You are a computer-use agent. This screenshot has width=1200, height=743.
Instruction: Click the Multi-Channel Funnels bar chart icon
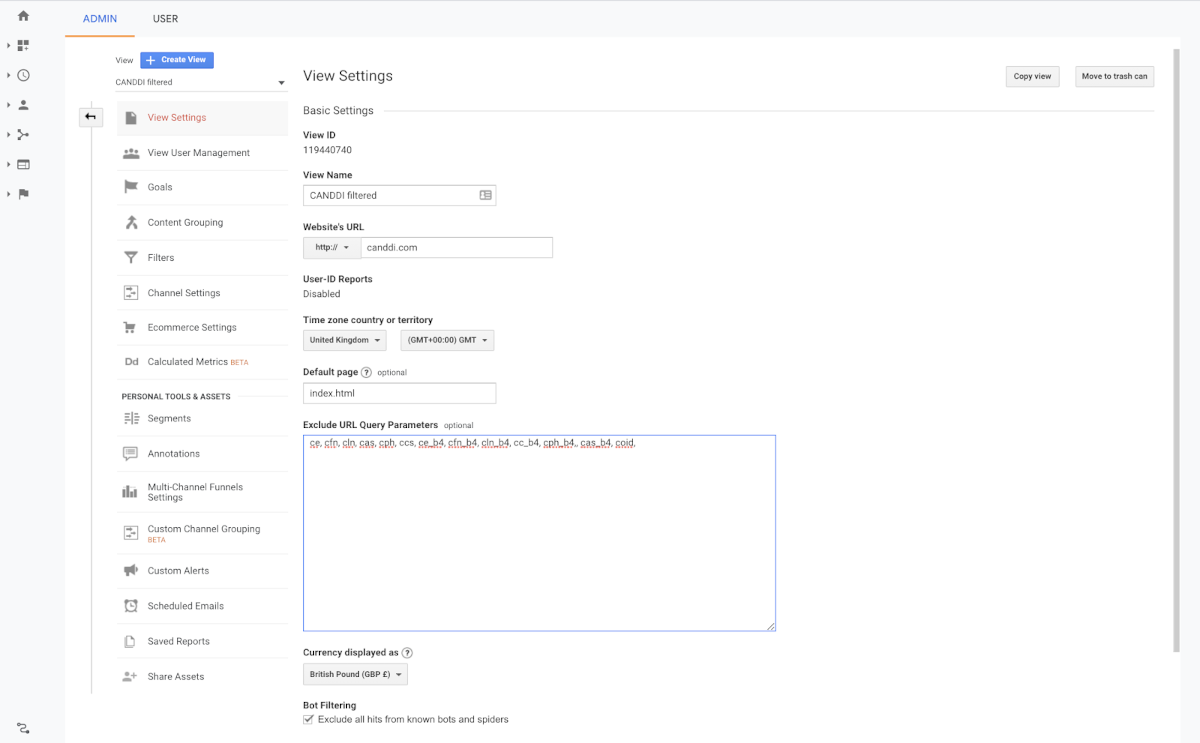click(x=130, y=491)
